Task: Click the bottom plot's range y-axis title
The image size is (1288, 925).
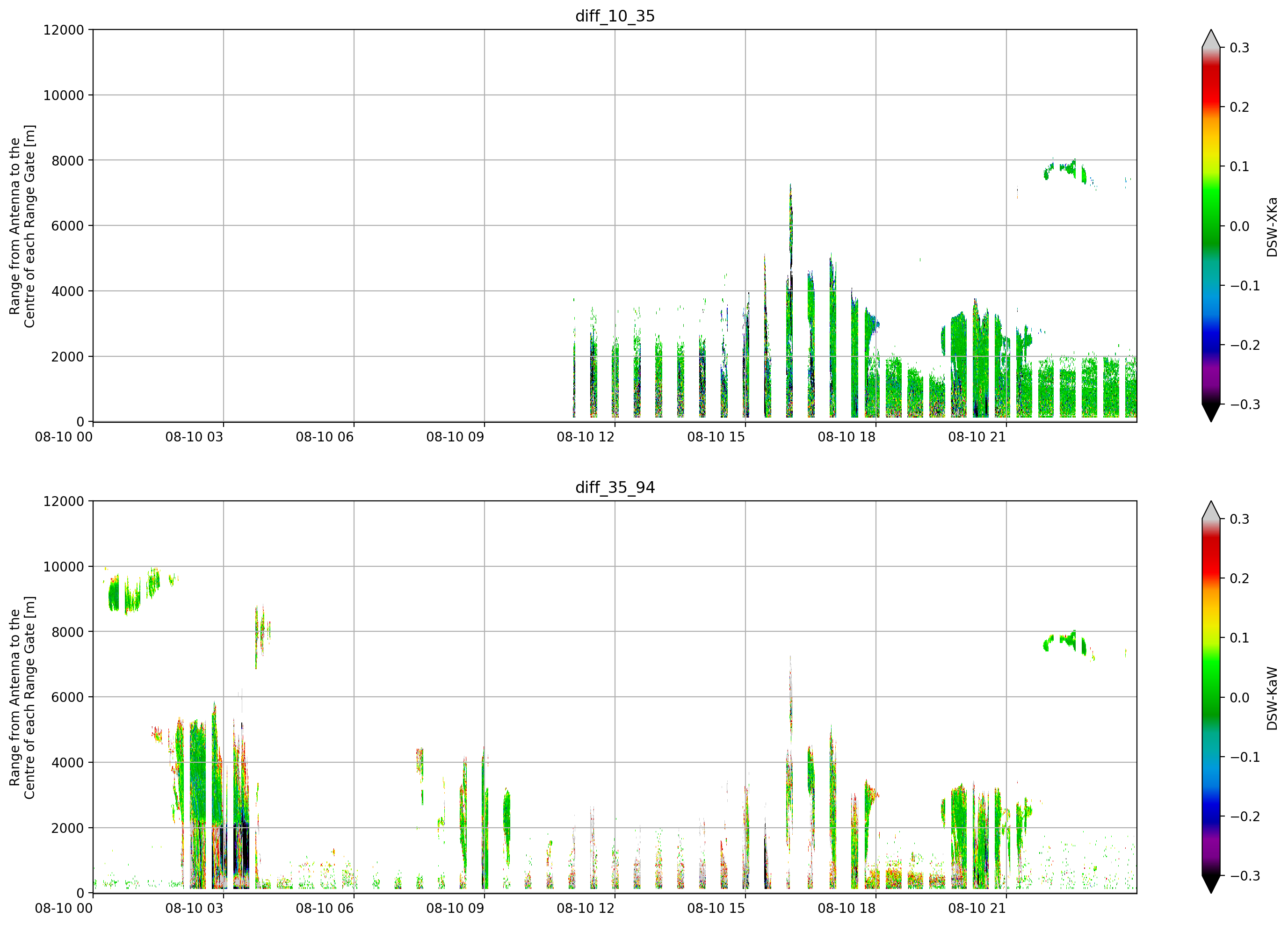Action: [x=22, y=697]
